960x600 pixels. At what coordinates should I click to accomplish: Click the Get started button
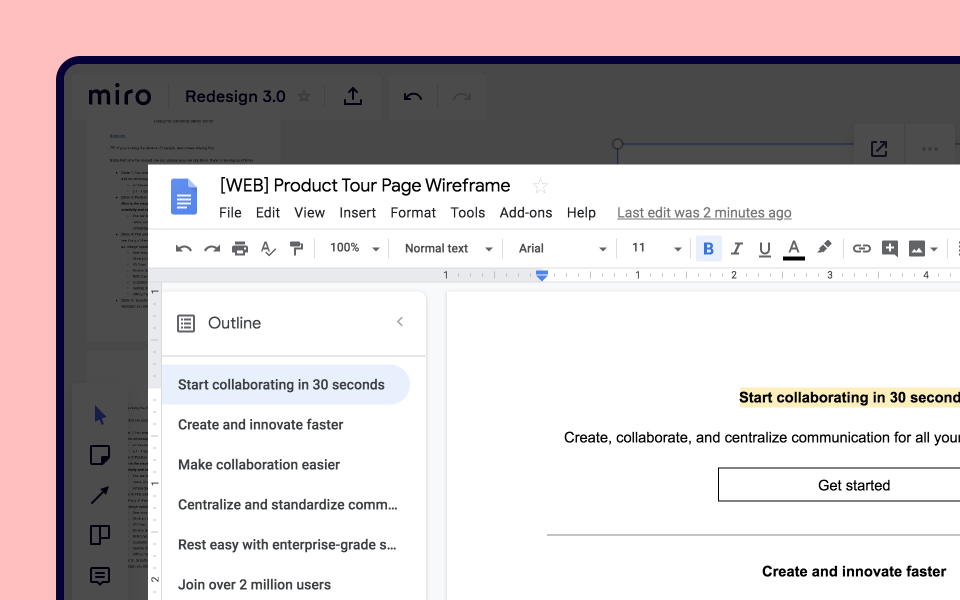[853, 485]
